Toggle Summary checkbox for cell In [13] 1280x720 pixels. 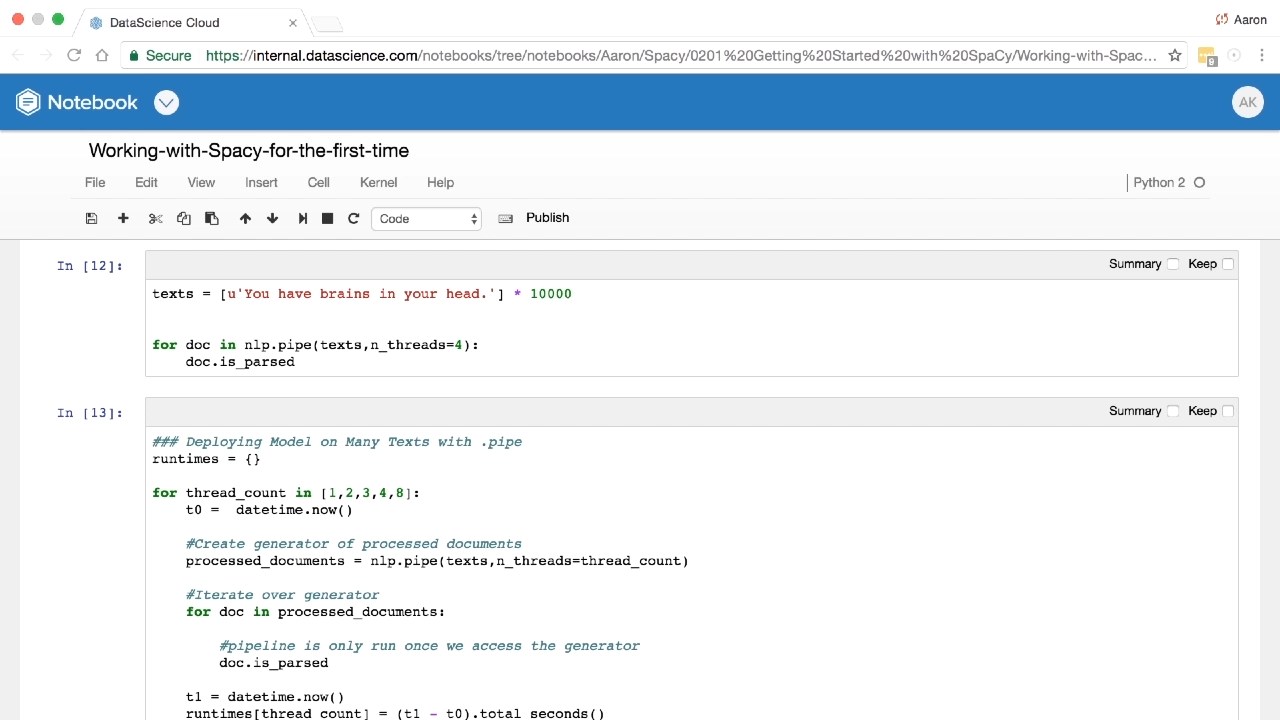[1173, 411]
